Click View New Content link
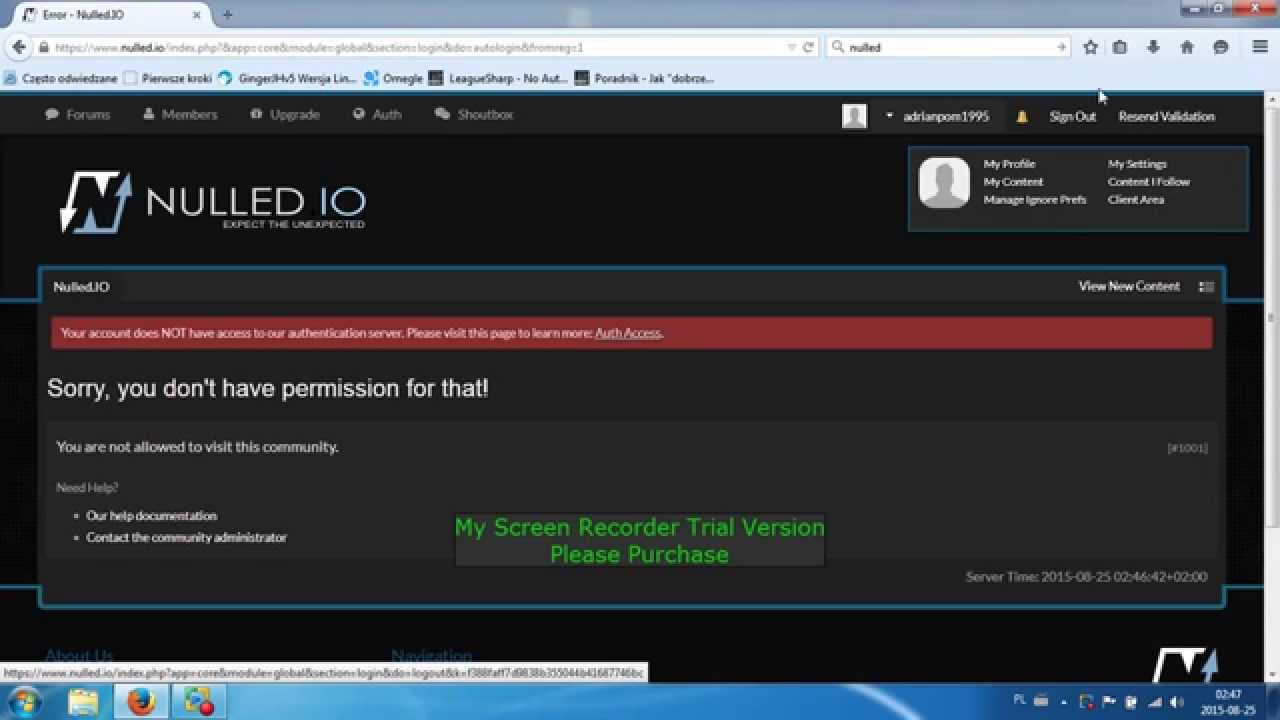The width and height of the screenshot is (1280, 720). coord(1129,286)
